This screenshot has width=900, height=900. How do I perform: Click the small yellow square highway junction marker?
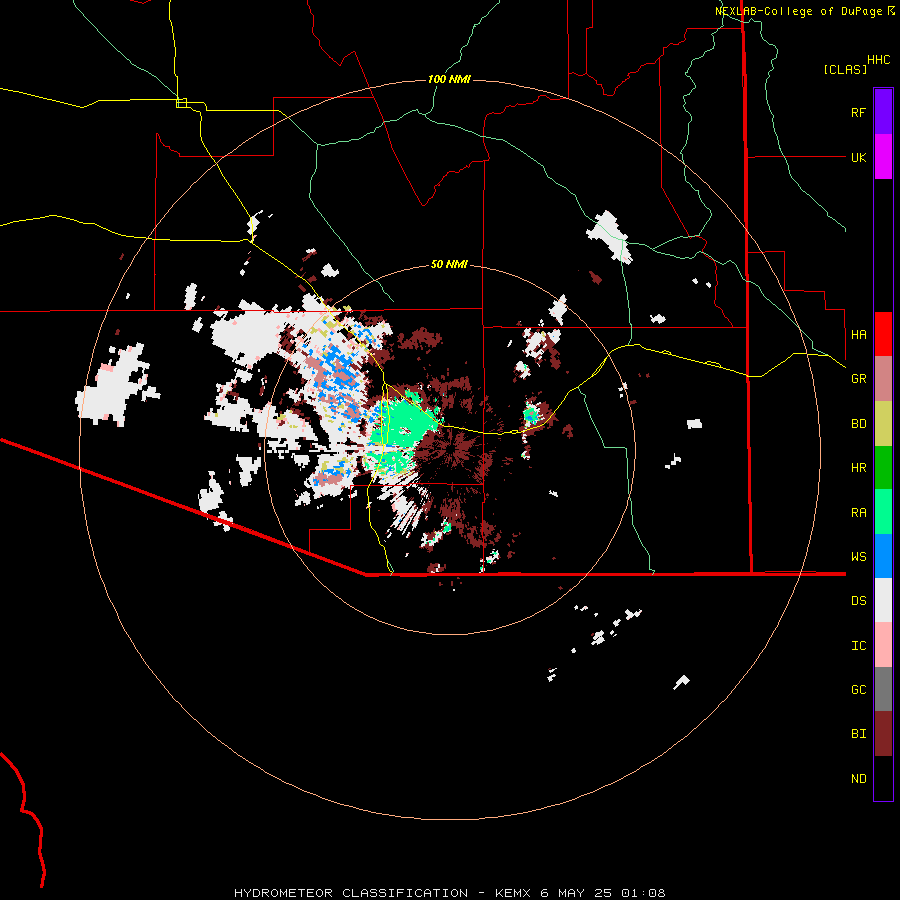click(x=181, y=103)
